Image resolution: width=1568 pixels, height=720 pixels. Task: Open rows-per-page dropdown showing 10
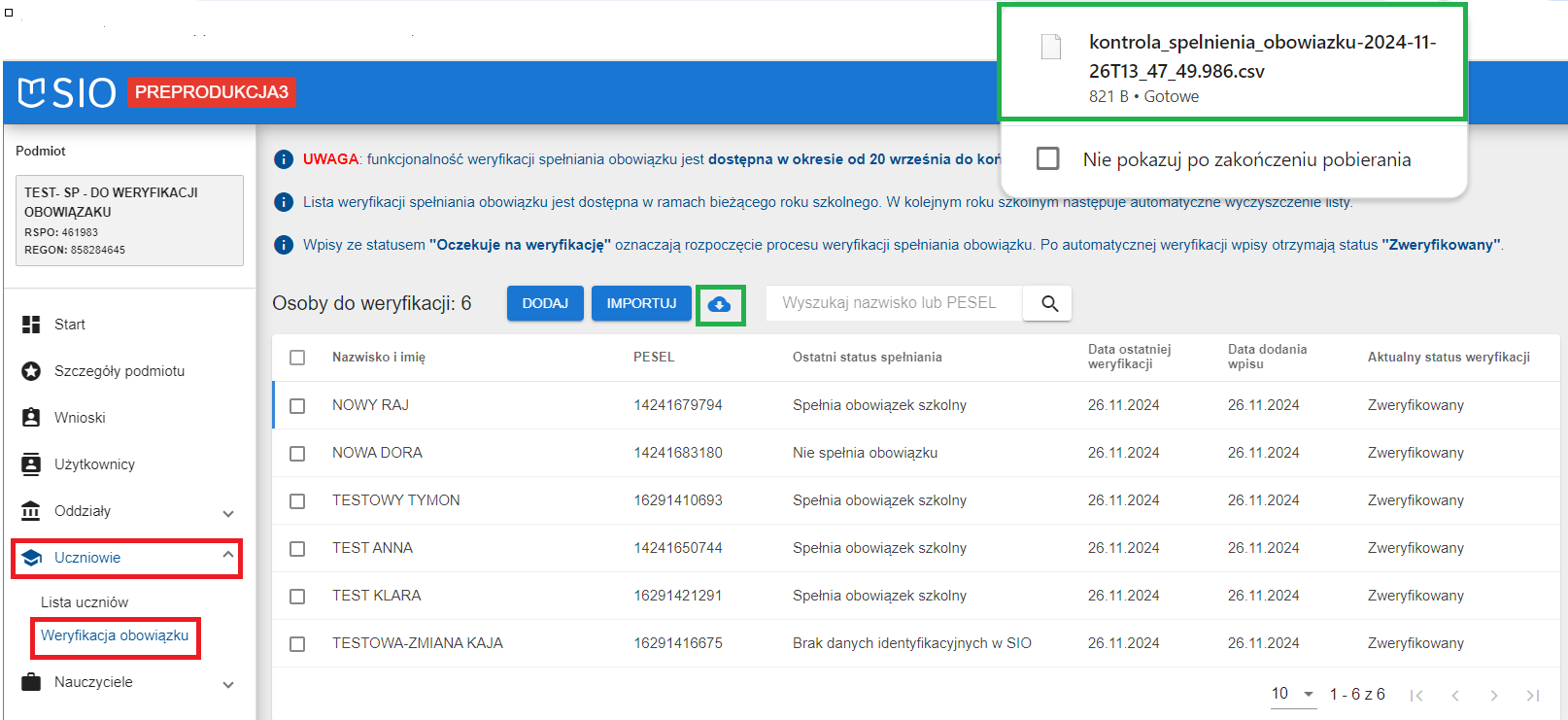1293,694
